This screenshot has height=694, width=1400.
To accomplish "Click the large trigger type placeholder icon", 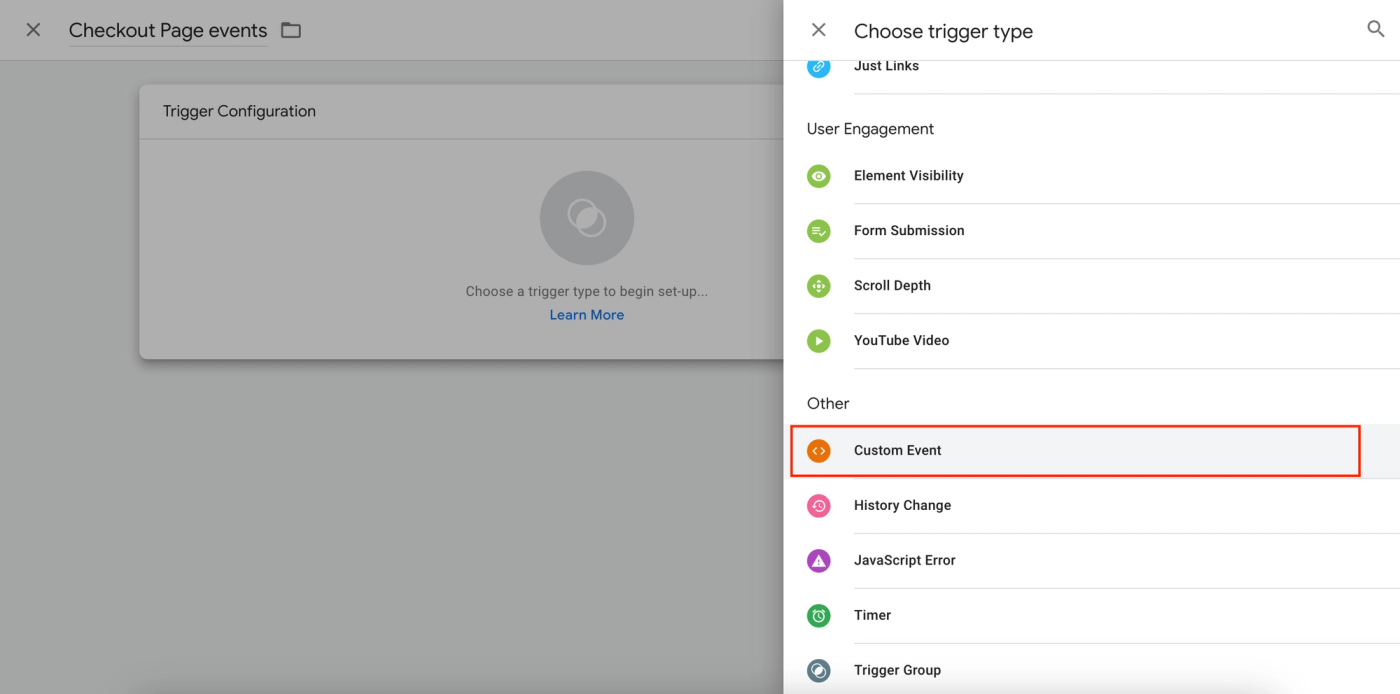I will [x=587, y=218].
